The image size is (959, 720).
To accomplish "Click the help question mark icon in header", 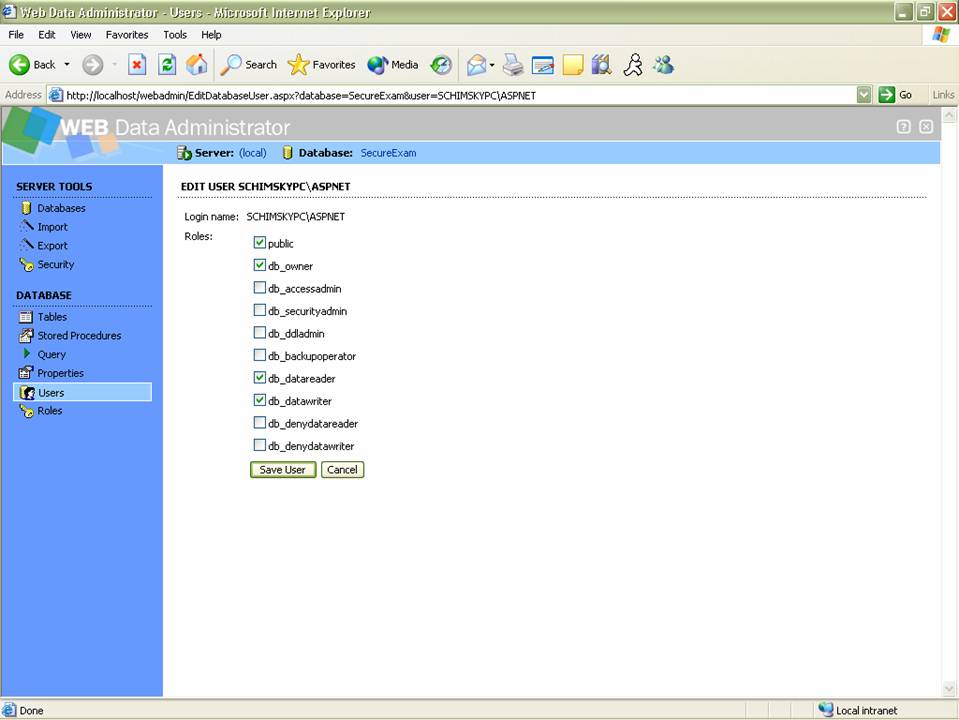I will point(903,127).
